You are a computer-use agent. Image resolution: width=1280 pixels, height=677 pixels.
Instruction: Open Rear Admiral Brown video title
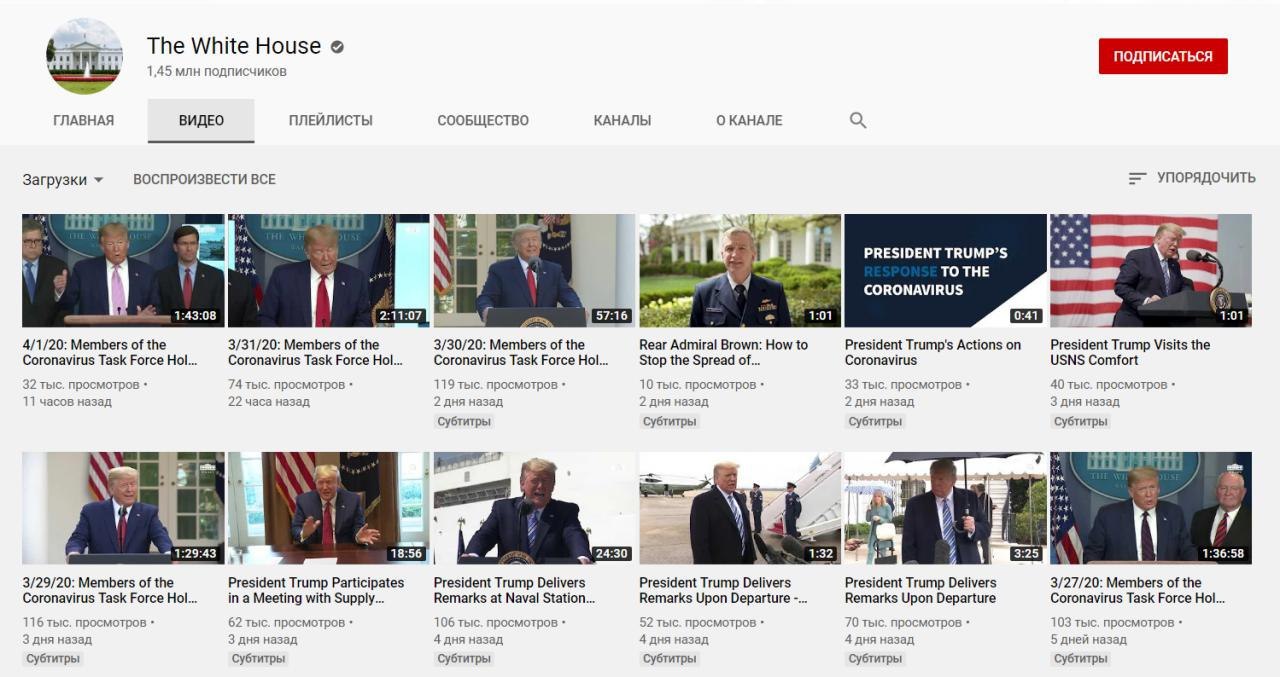click(x=723, y=352)
